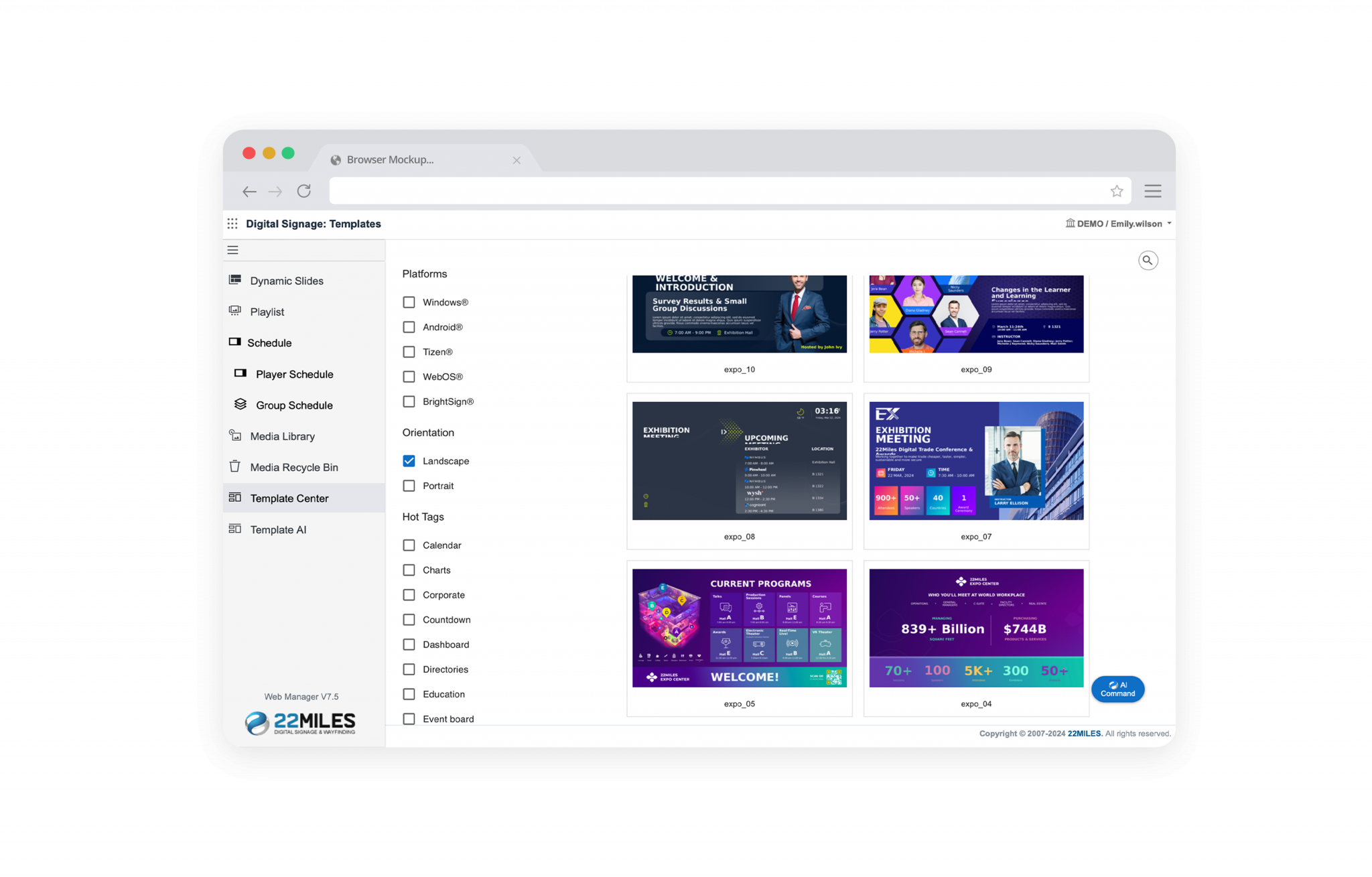1372x877 pixels.
Task: Open the Media Library
Action: (x=282, y=436)
